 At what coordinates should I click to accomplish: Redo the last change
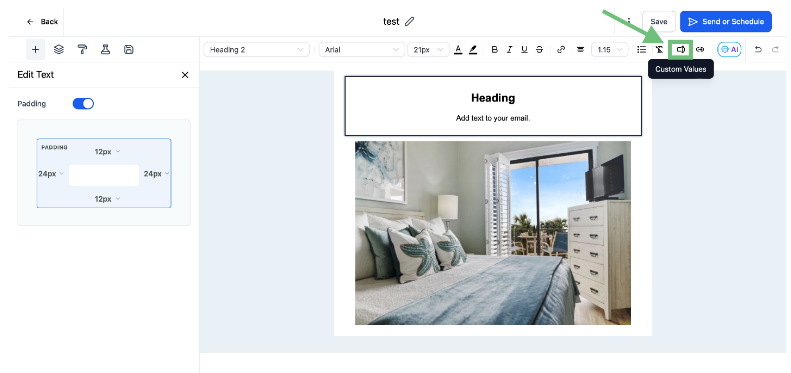tap(775, 49)
